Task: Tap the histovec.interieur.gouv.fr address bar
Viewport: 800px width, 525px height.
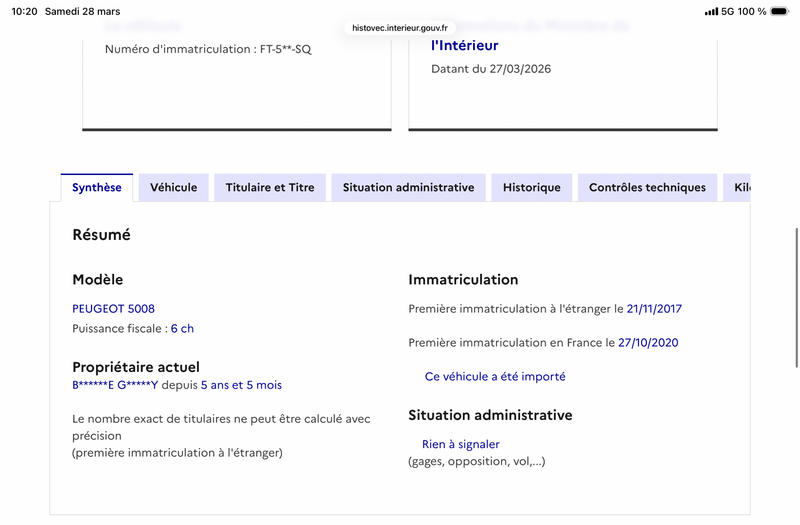Action: pos(400,28)
